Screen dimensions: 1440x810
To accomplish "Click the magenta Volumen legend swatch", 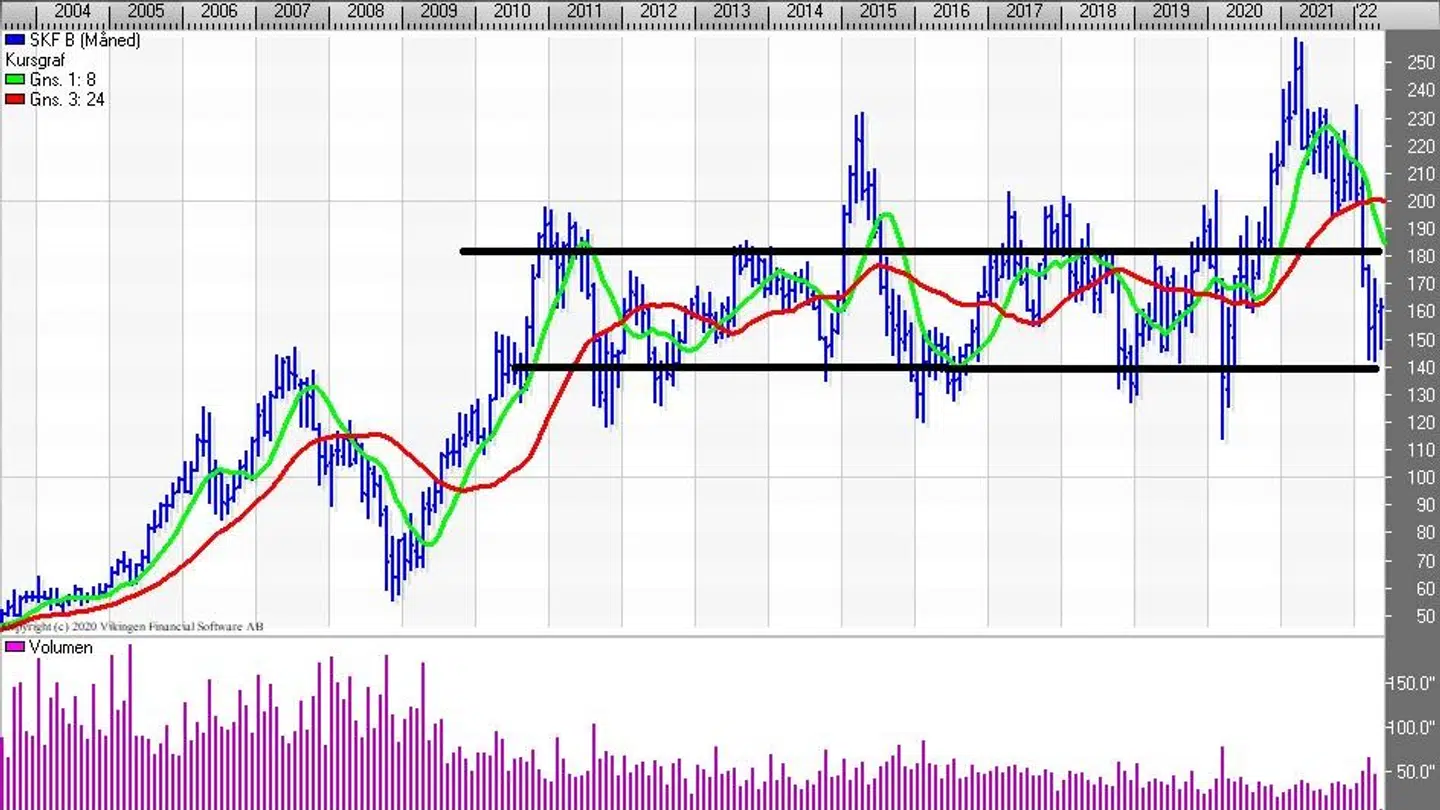I will pos(14,648).
